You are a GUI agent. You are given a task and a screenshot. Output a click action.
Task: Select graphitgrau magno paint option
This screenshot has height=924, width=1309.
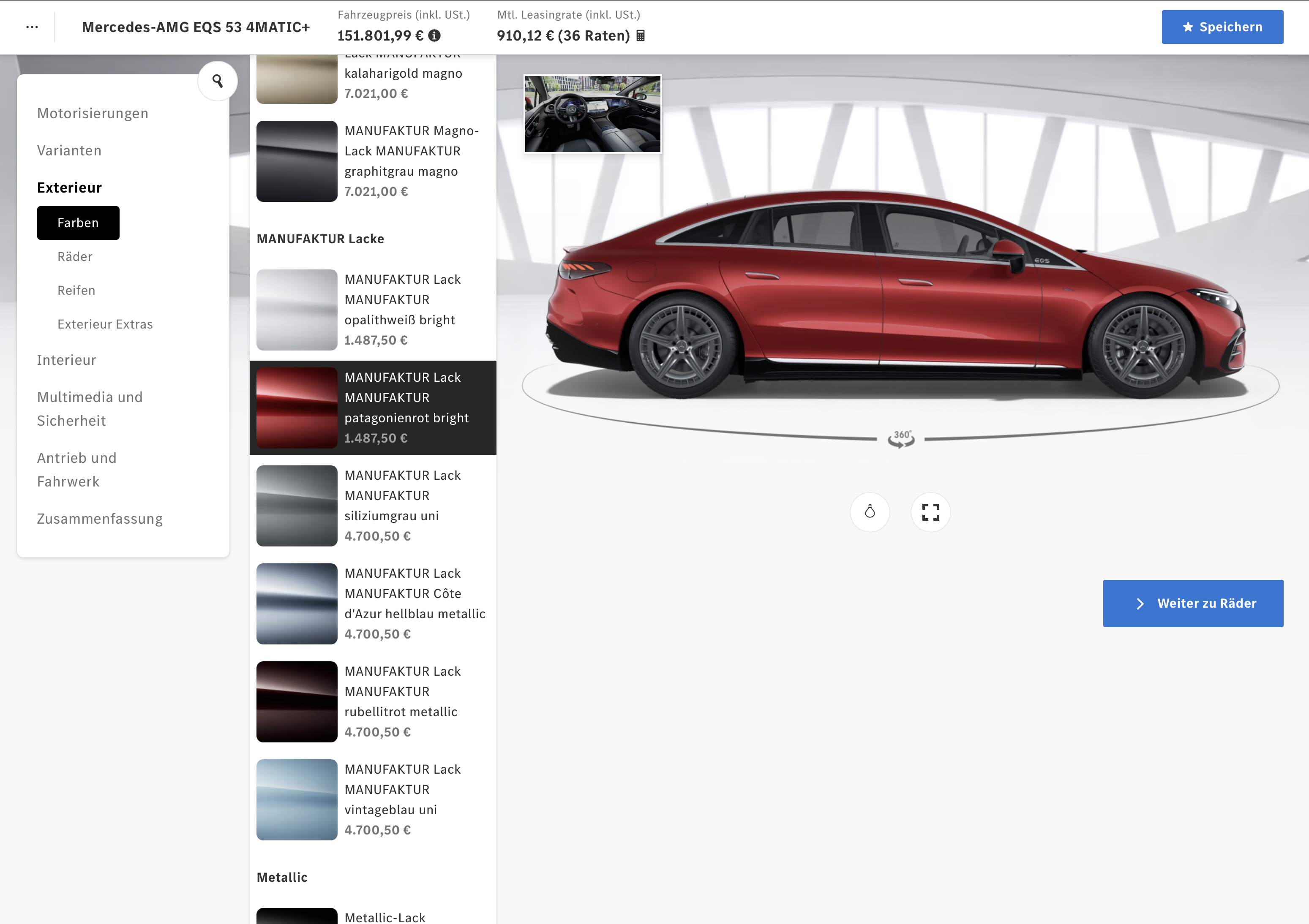click(297, 160)
